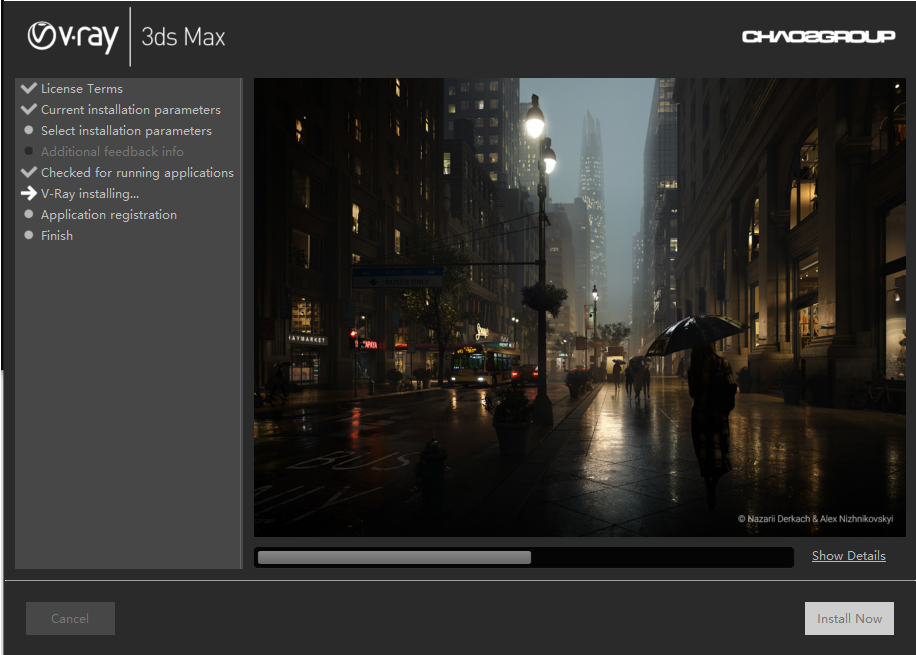
Task: Click the rainy city street render image
Action: 580,307
